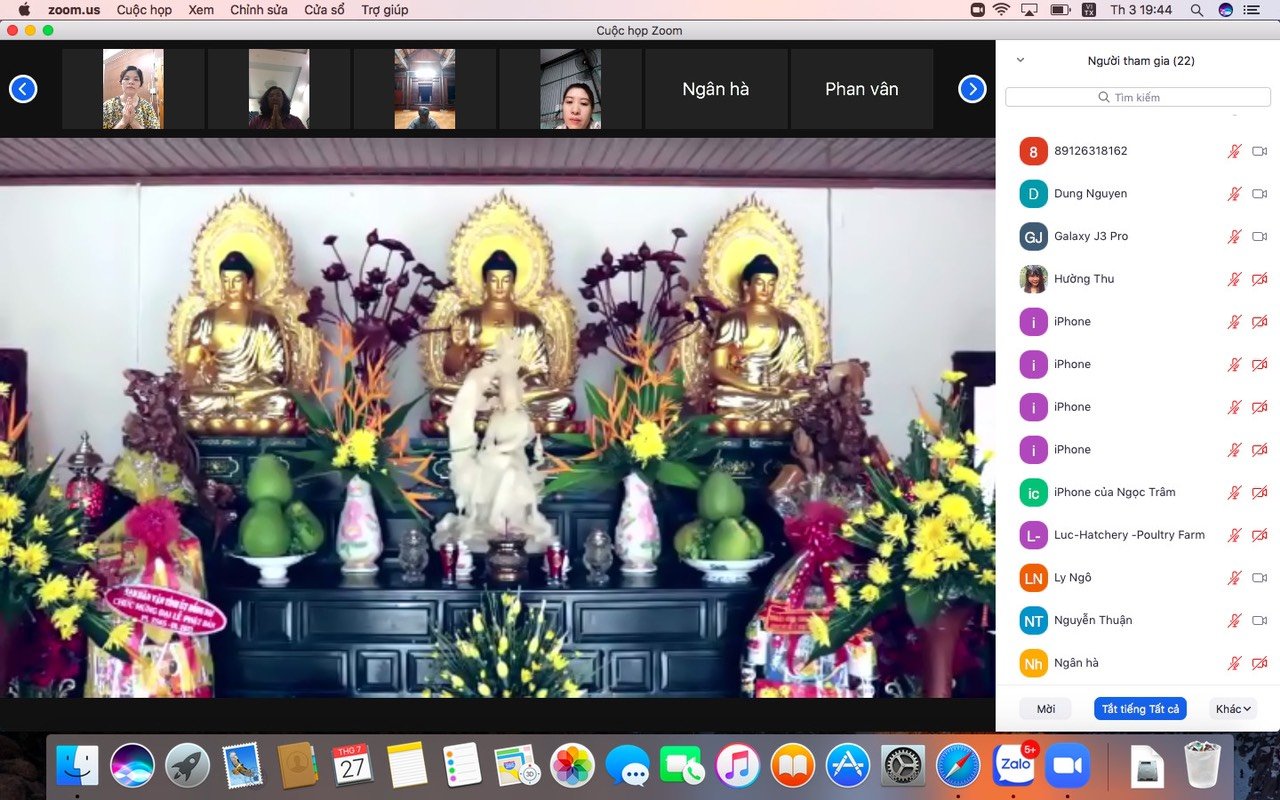Click the Mời button

(1045, 709)
